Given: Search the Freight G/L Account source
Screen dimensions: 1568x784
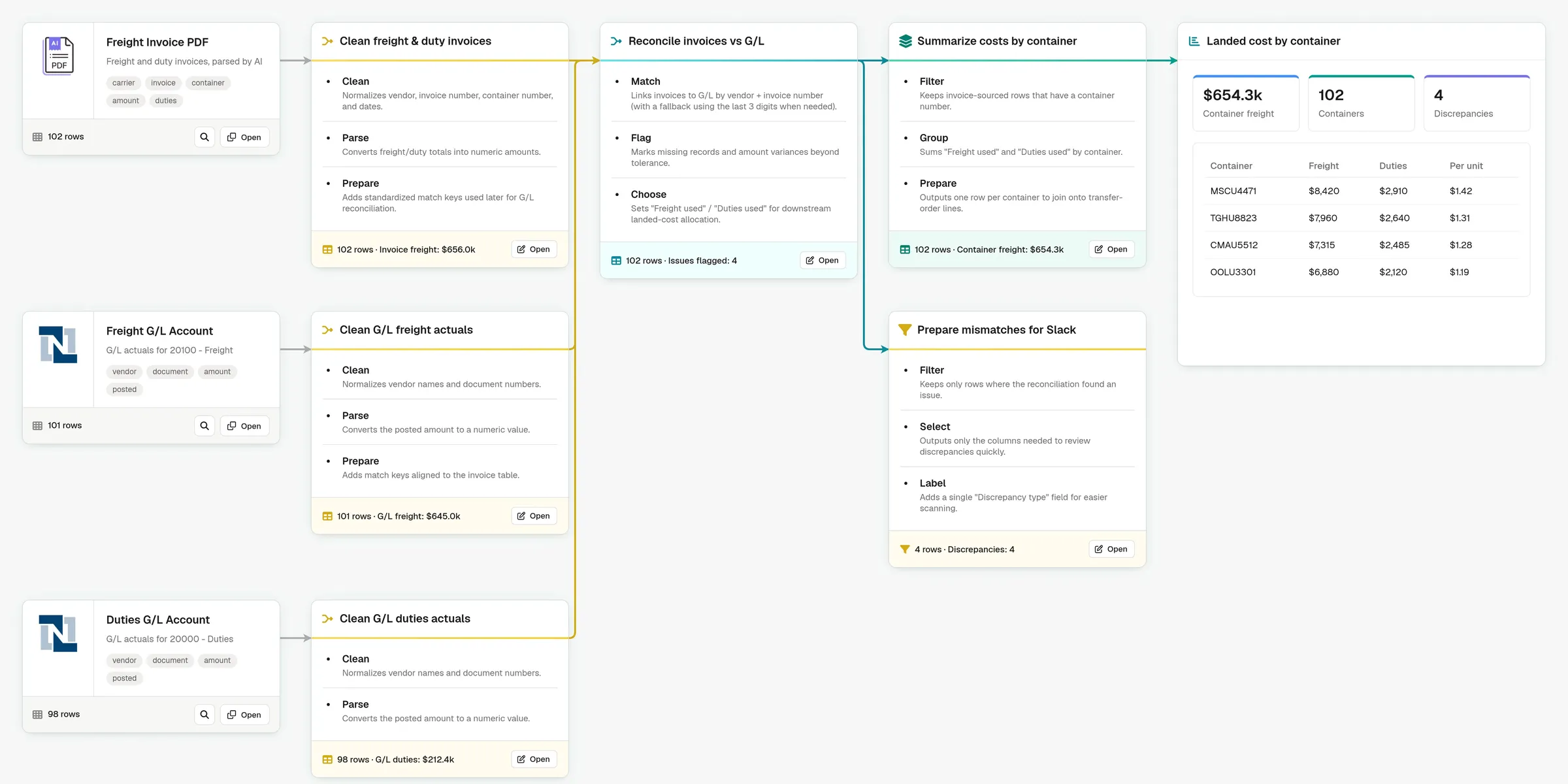Looking at the screenshot, I should tap(204, 426).
